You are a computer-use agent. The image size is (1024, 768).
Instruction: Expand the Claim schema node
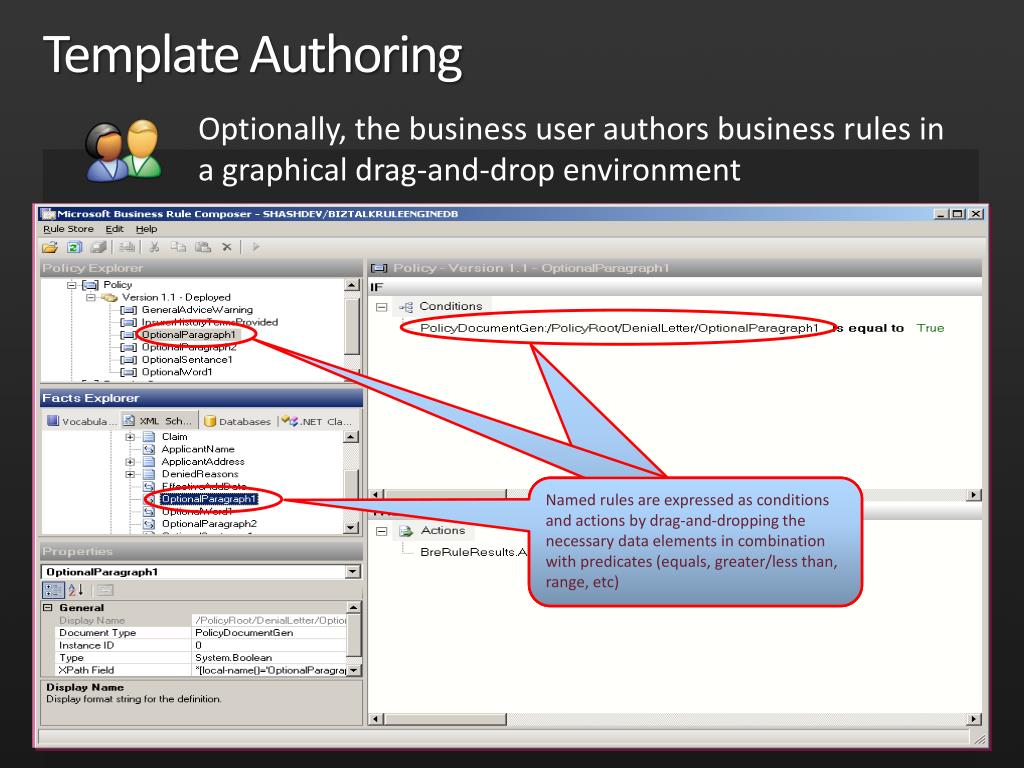(x=130, y=437)
